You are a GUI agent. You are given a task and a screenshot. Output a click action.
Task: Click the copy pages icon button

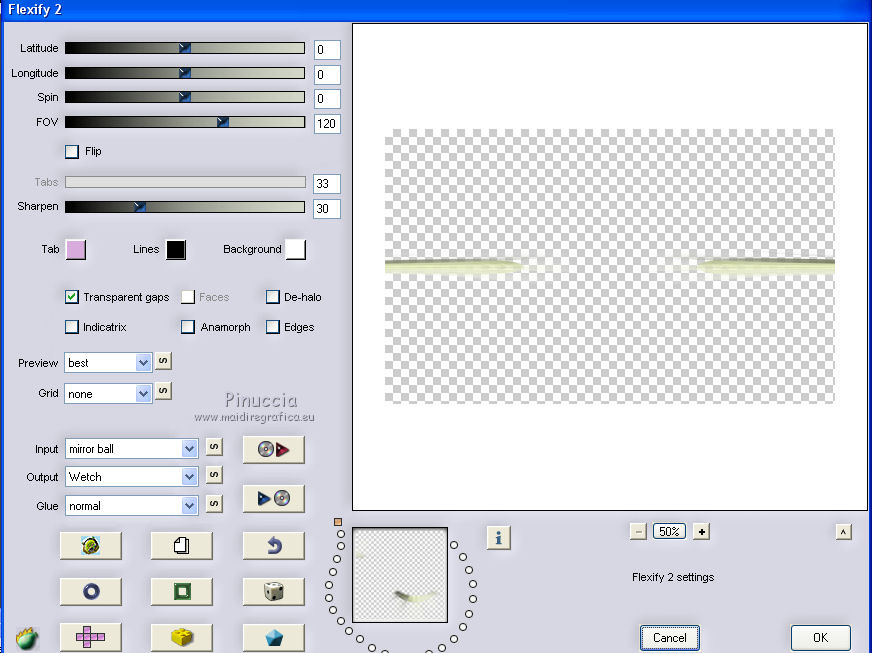point(181,546)
